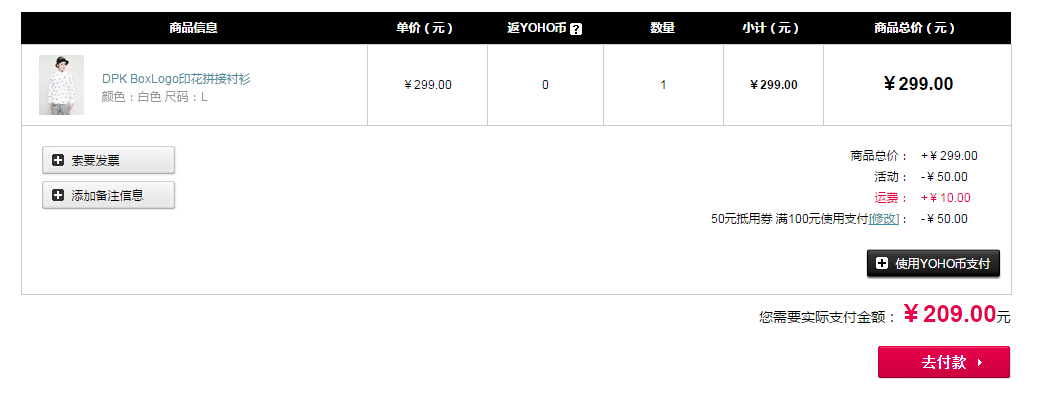Click the 商品信息 column header
Image resolution: width=1038 pixels, height=394 pixels.
(x=193, y=28)
